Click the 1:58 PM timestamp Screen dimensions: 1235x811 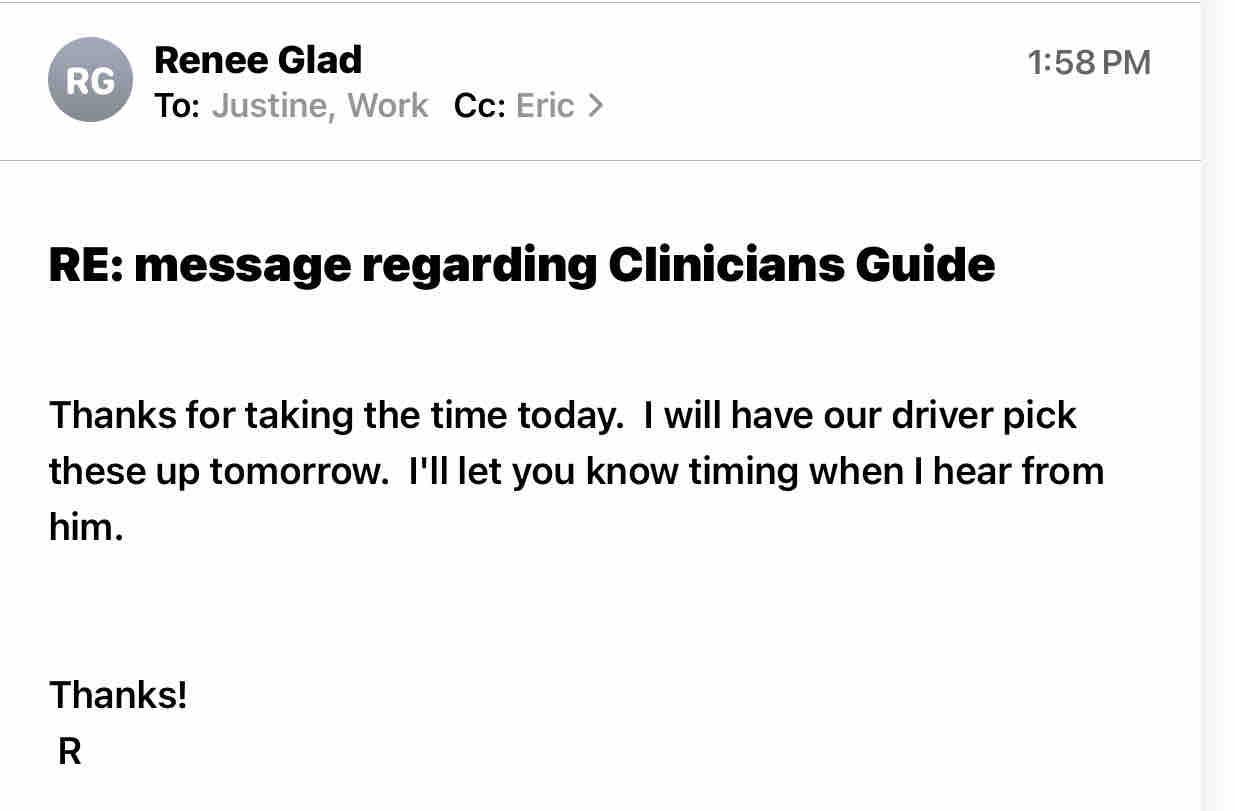pyautogui.click(x=1089, y=63)
